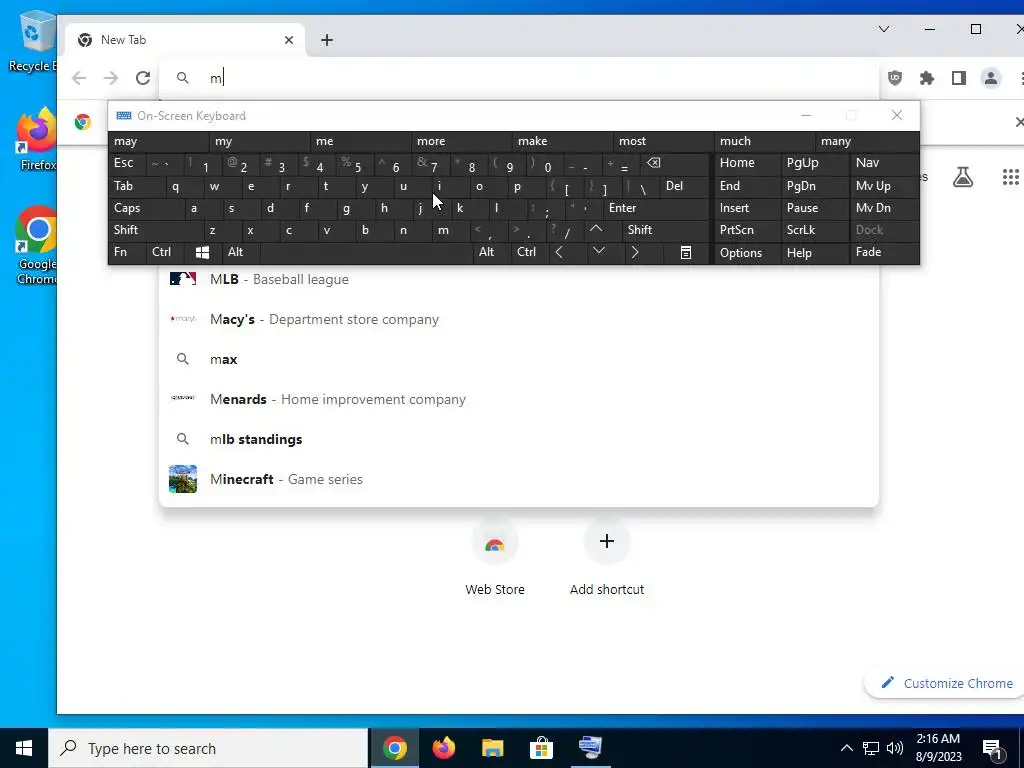Click the Enter key on the On-Screen Keyboard

(x=656, y=208)
